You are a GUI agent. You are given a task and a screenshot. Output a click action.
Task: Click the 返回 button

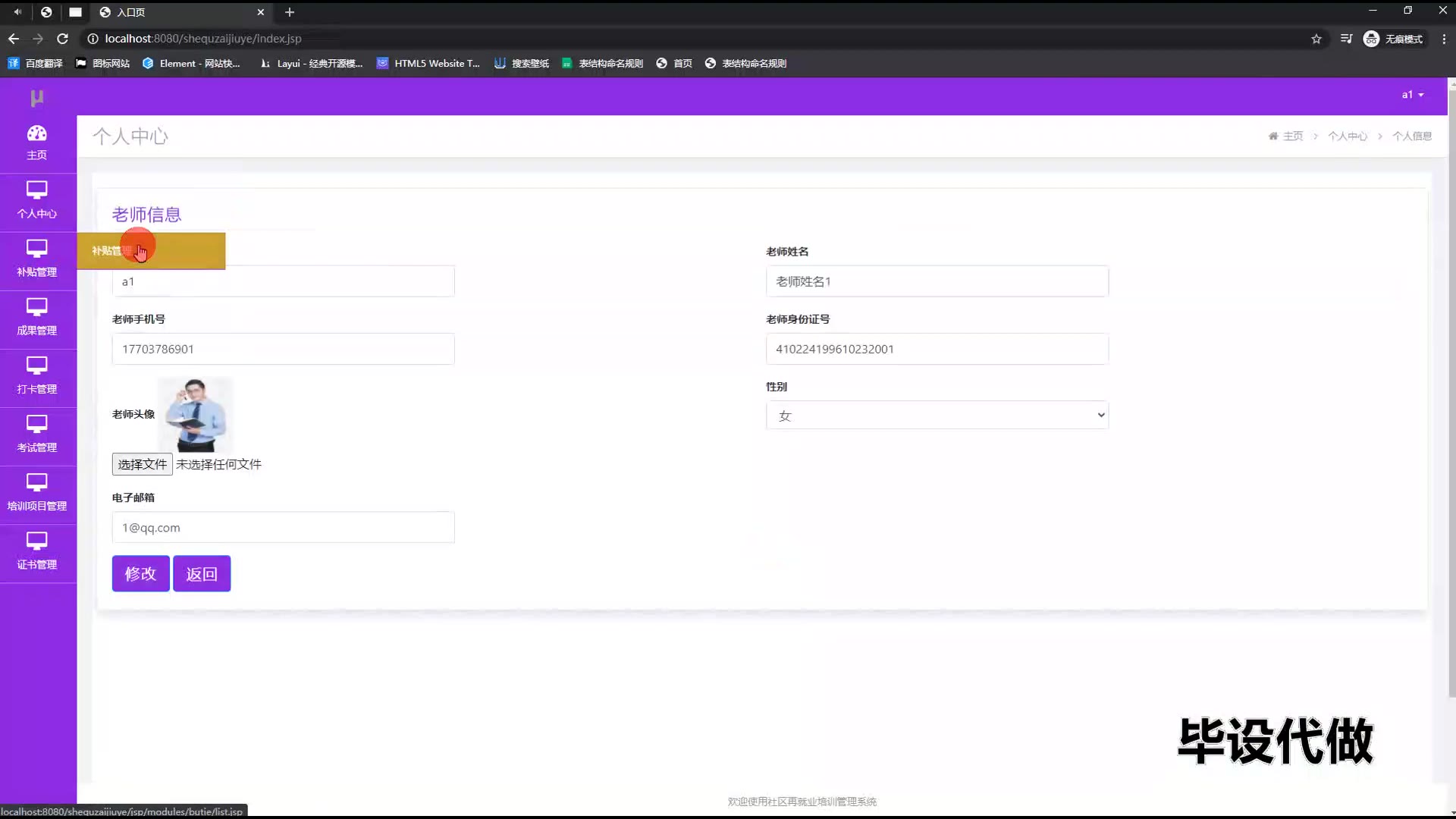(x=202, y=574)
